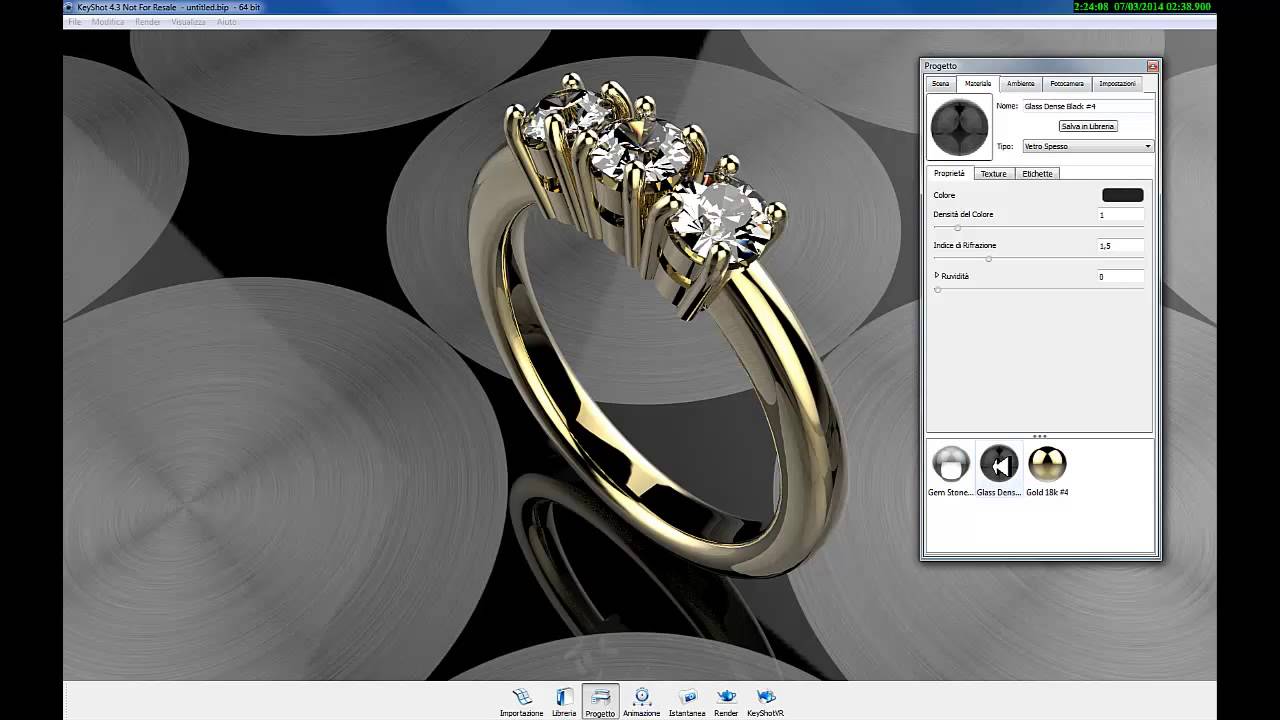The width and height of the screenshot is (1280, 720).
Task: Open the Tipo dropdown showing Vetro Spesso
Action: point(1088,146)
